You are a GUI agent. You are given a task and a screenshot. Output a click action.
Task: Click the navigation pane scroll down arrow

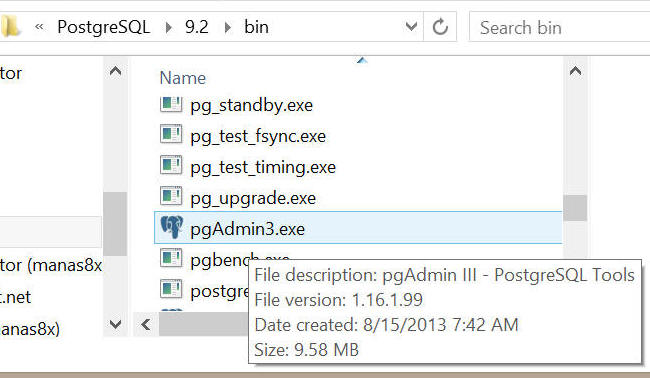tap(115, 324)
